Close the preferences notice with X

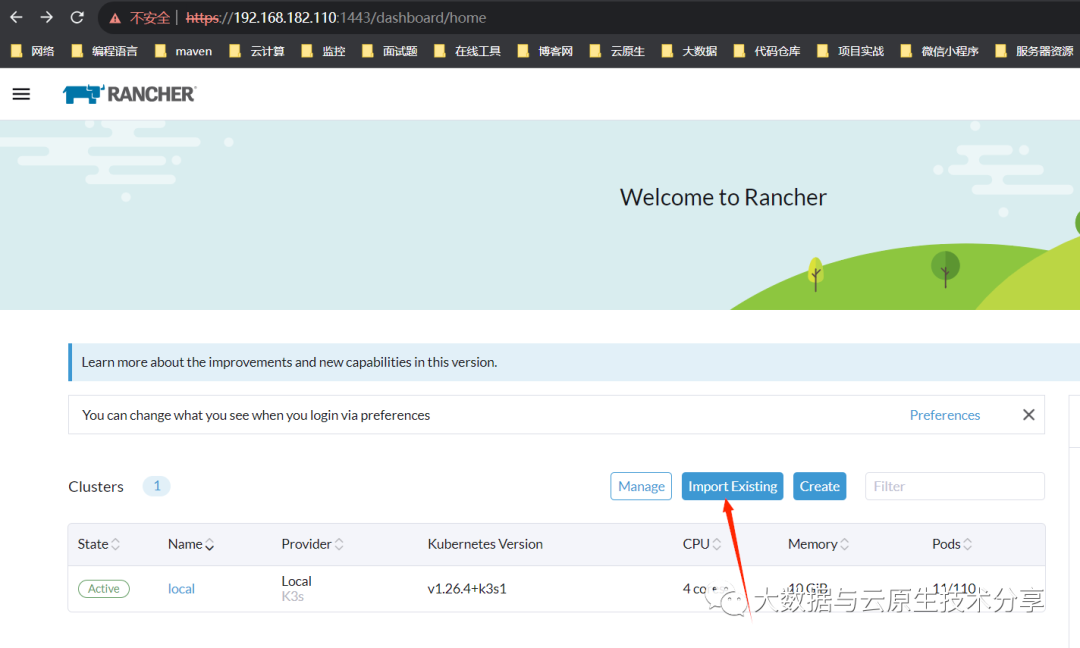pyautogui.click(x=1028, y=415)
